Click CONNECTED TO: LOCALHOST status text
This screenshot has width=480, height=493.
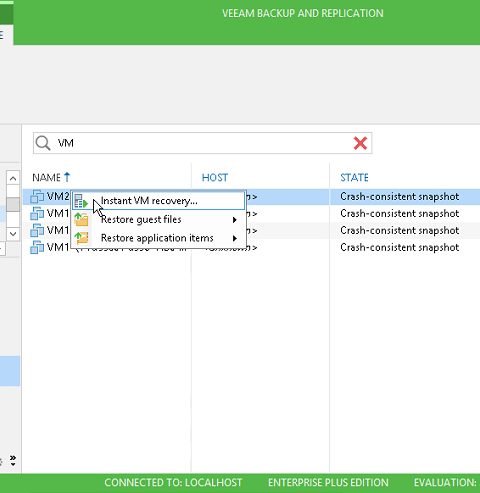[x=173, y=483]
